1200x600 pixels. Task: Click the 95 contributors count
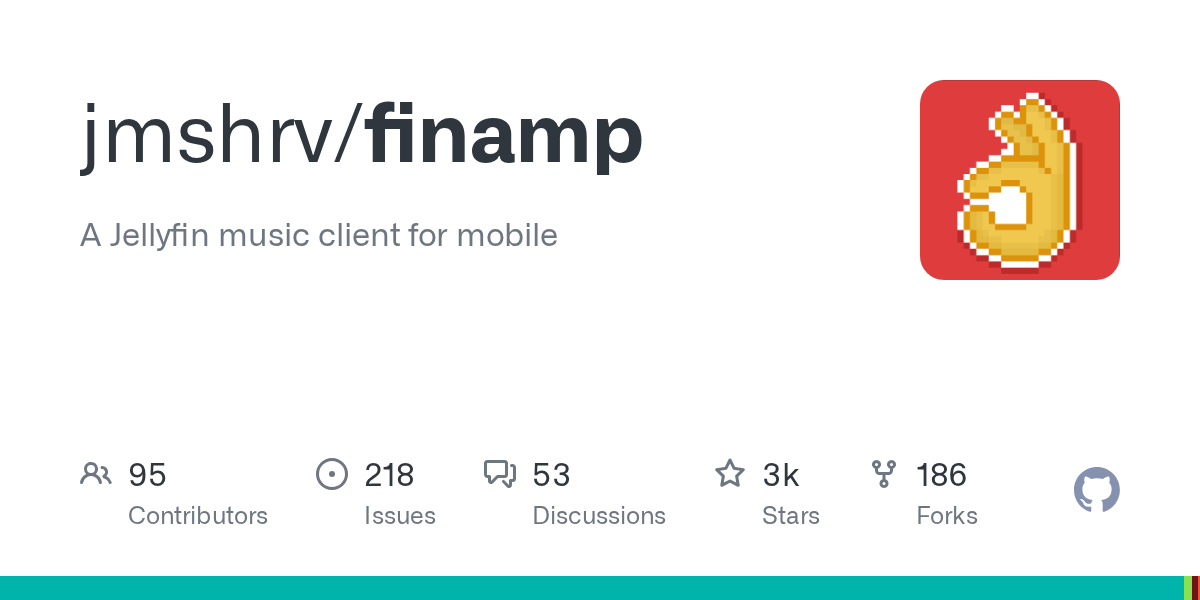[147, 475]
